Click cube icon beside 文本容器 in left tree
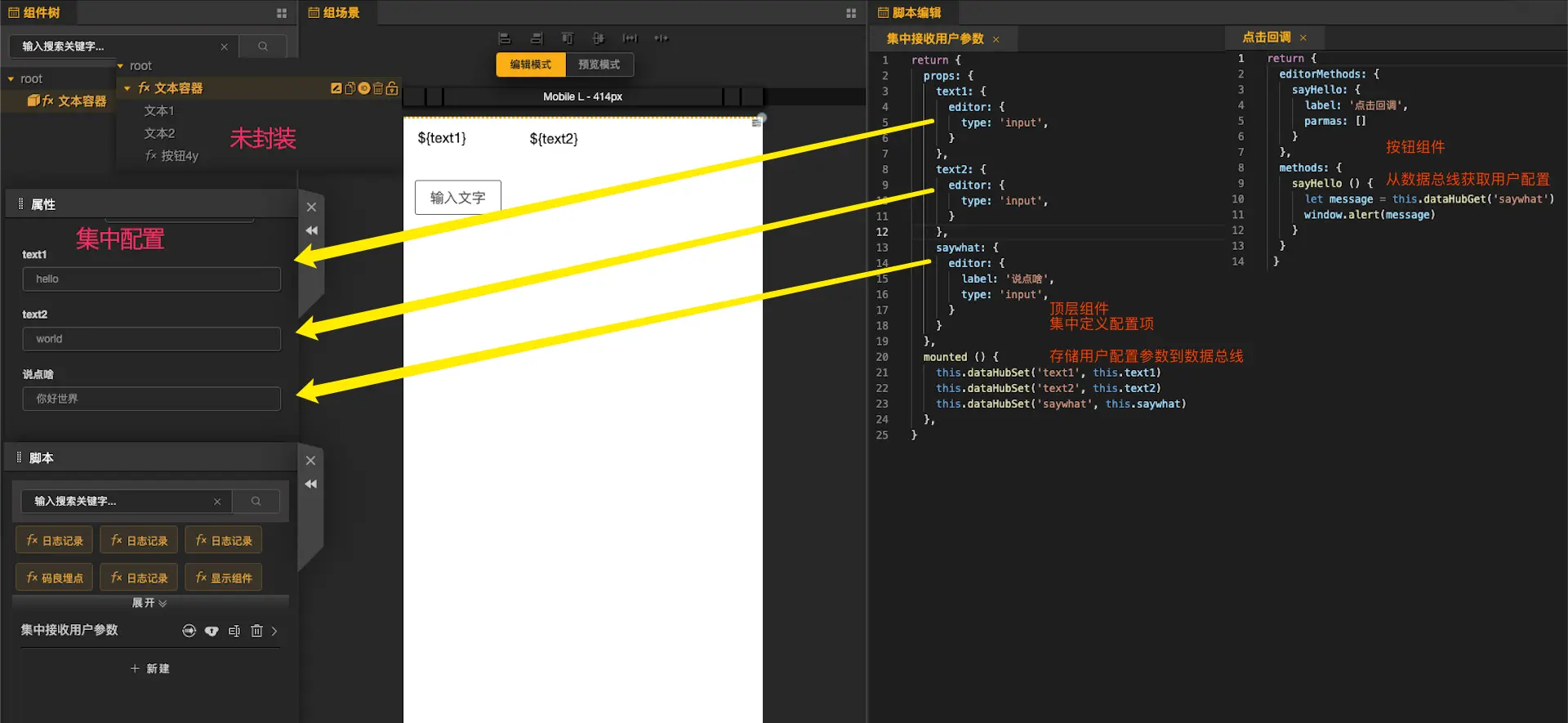The image size is (1568, 723). 33,100
